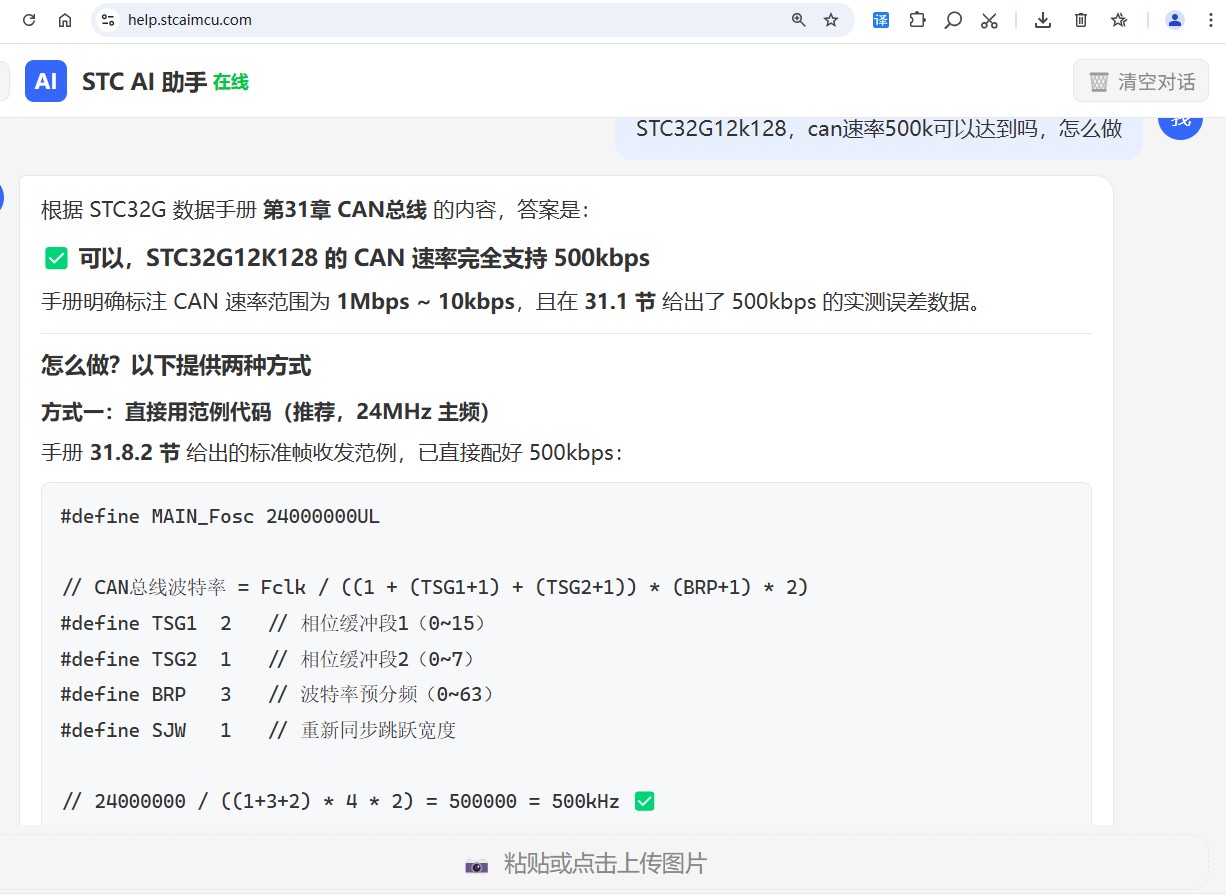Viewport: 1226px width, 896px height.
Task: Clear the chat with 清空对话 button
Action: pos(1141,81)
